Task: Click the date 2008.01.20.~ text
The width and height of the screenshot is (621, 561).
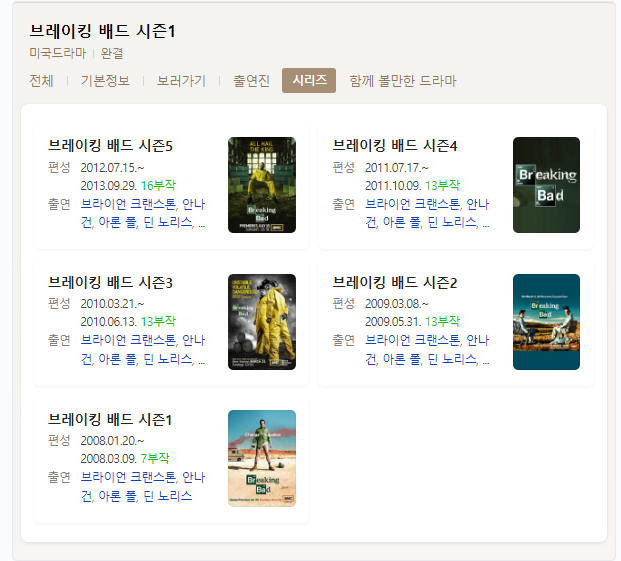Action: pyautogui.click(x=112, y=441)
